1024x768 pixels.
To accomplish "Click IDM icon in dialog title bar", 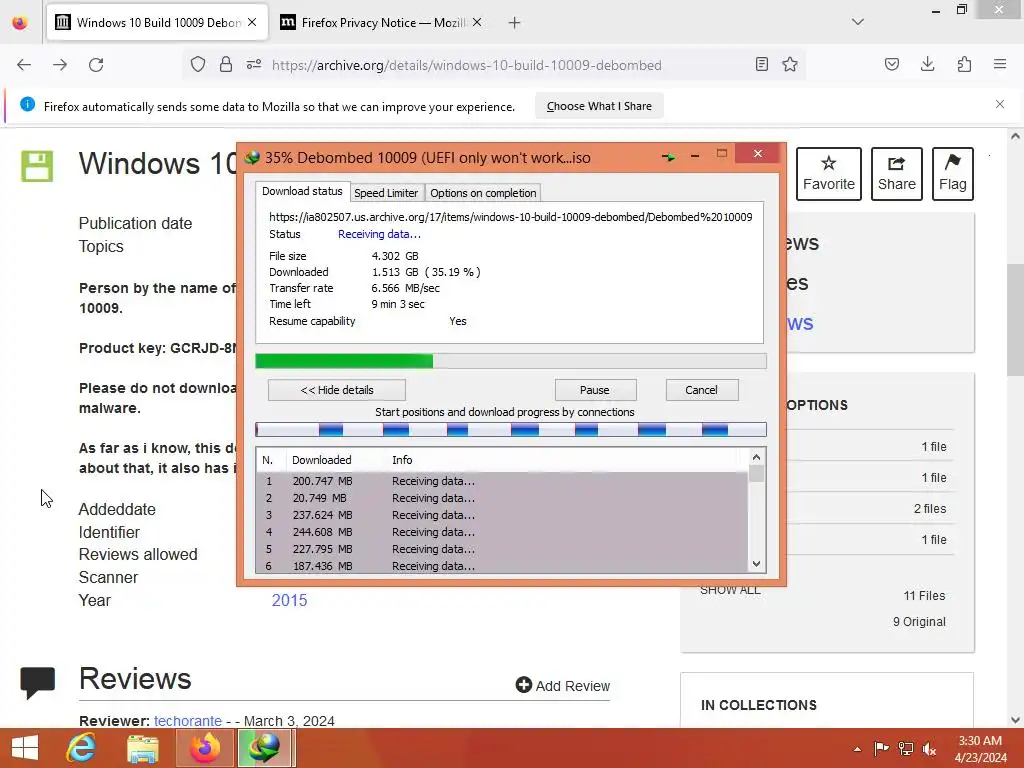I will coord(252,157).
